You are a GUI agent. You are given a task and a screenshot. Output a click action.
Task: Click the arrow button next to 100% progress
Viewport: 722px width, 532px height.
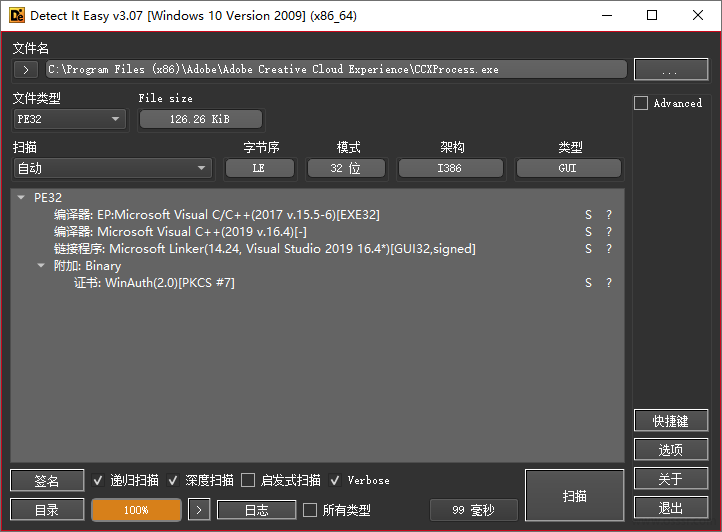[x=200, y=510]
